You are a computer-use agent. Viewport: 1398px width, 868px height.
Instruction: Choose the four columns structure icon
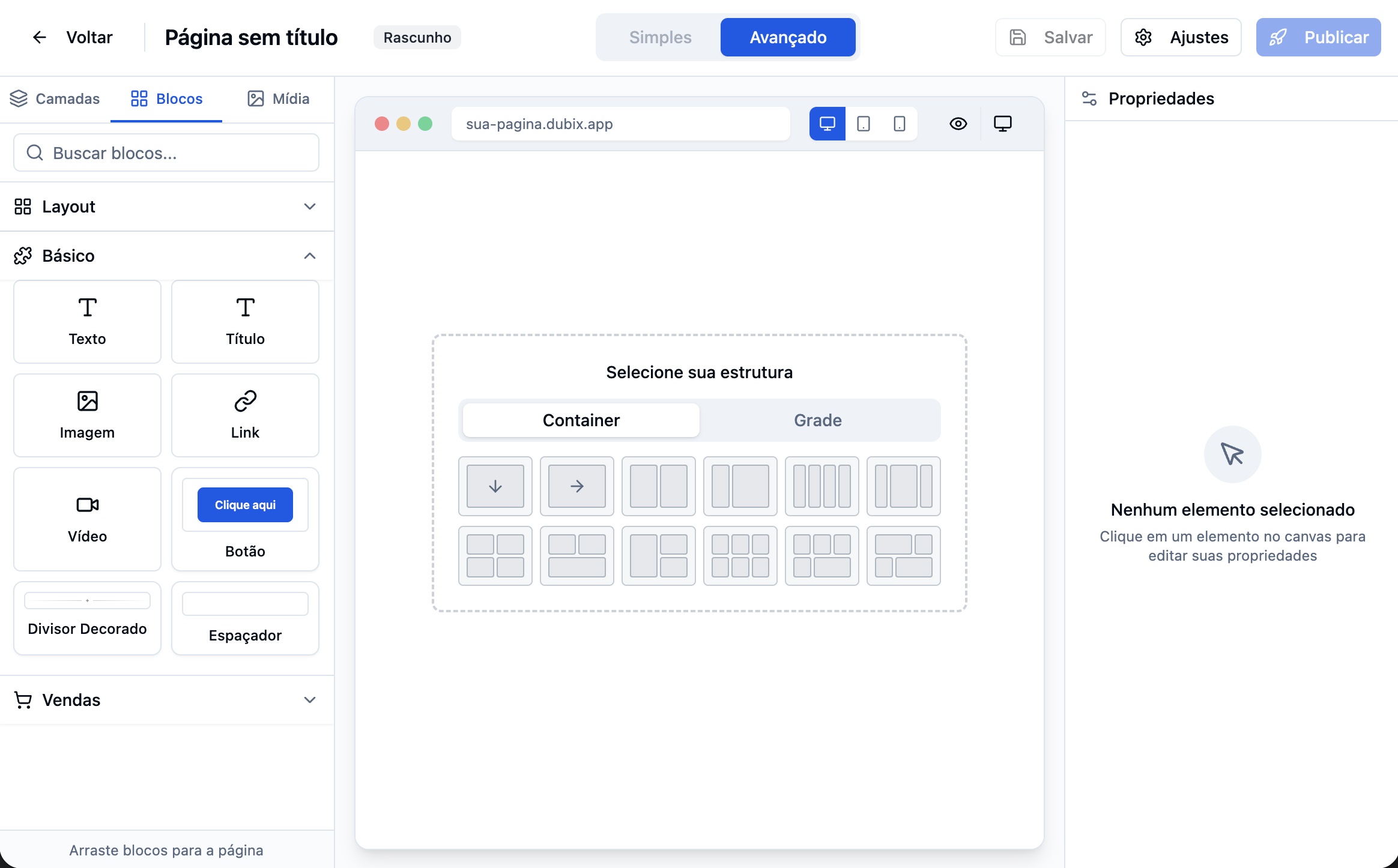(822, 486)
